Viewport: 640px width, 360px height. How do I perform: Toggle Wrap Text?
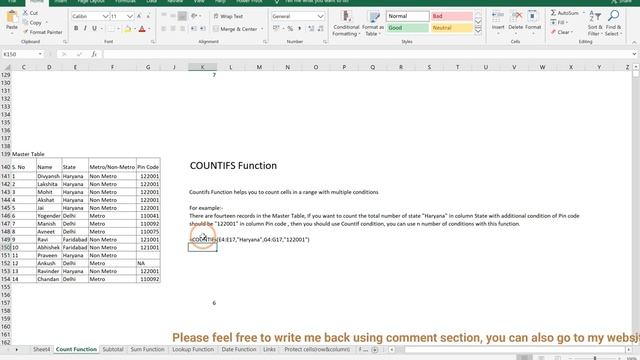click(228, 16)
